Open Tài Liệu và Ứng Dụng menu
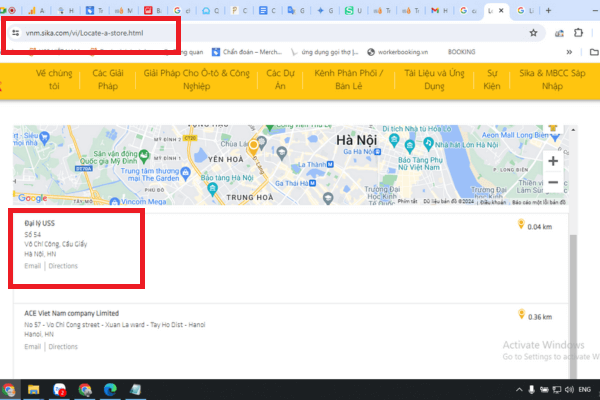 click(x=434, y=80)
